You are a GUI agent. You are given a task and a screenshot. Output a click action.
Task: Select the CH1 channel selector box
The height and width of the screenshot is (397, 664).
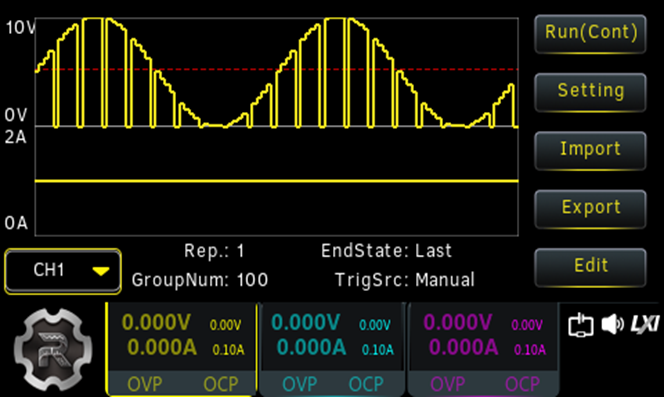(63, 271)
